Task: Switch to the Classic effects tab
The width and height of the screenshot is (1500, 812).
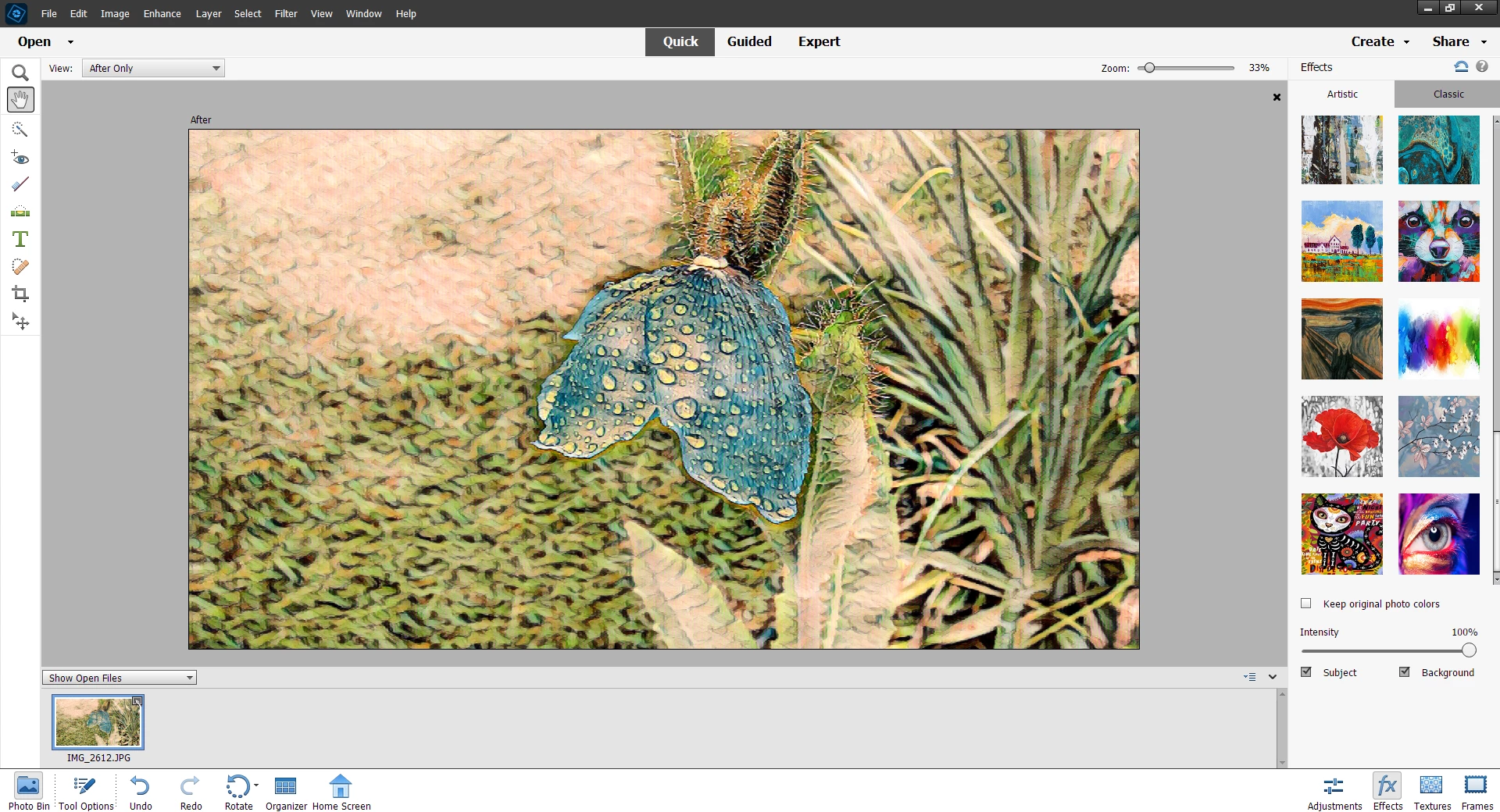Action: (x=1448, y=94)
